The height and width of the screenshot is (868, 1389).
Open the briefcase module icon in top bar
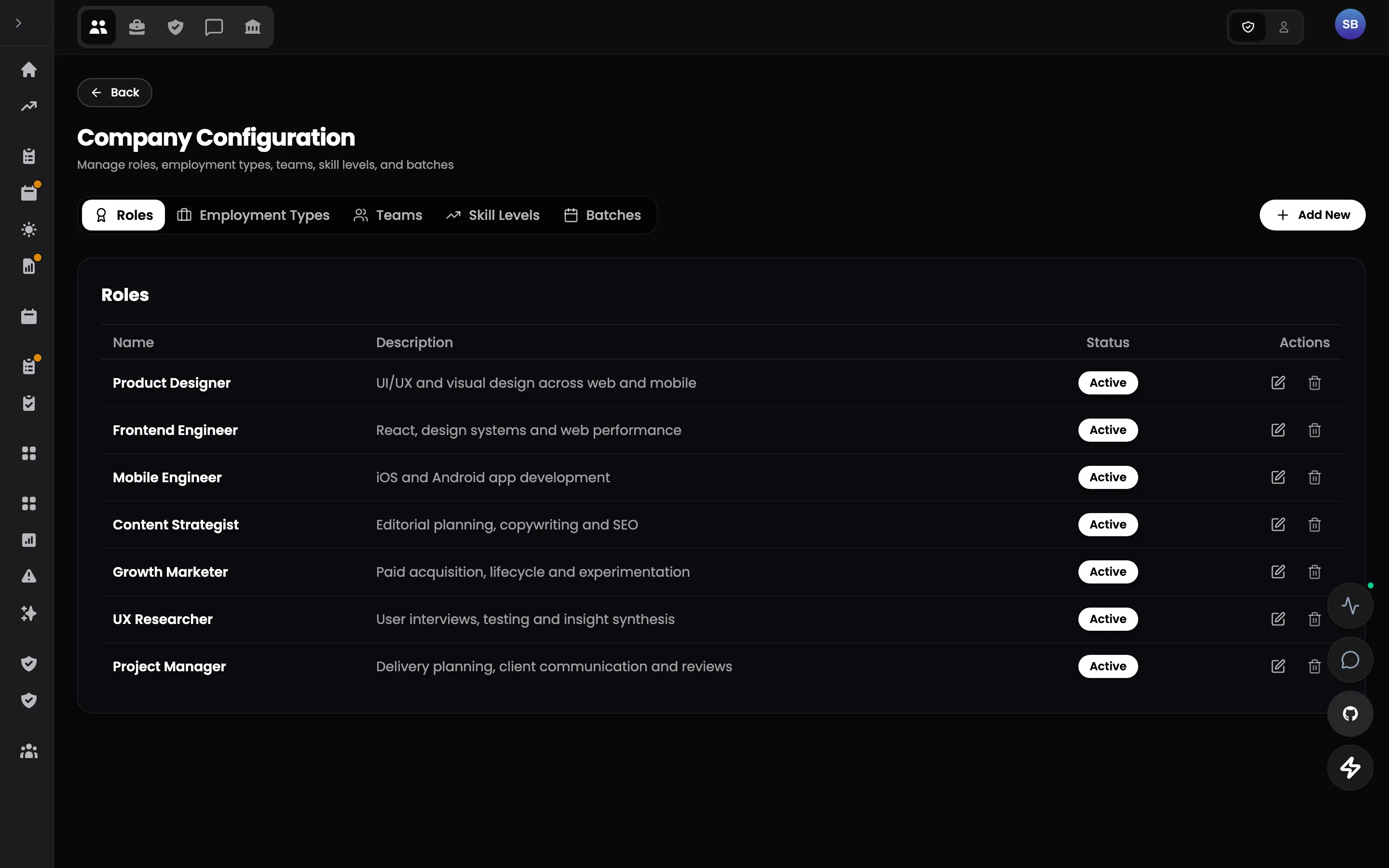[x=136, y=27]
